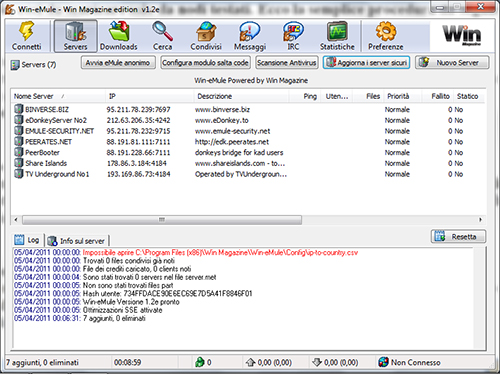Select the eDonkeyServer No2 server icon
The width and height of the screenshot is (500, 374).
click(19, 120)
